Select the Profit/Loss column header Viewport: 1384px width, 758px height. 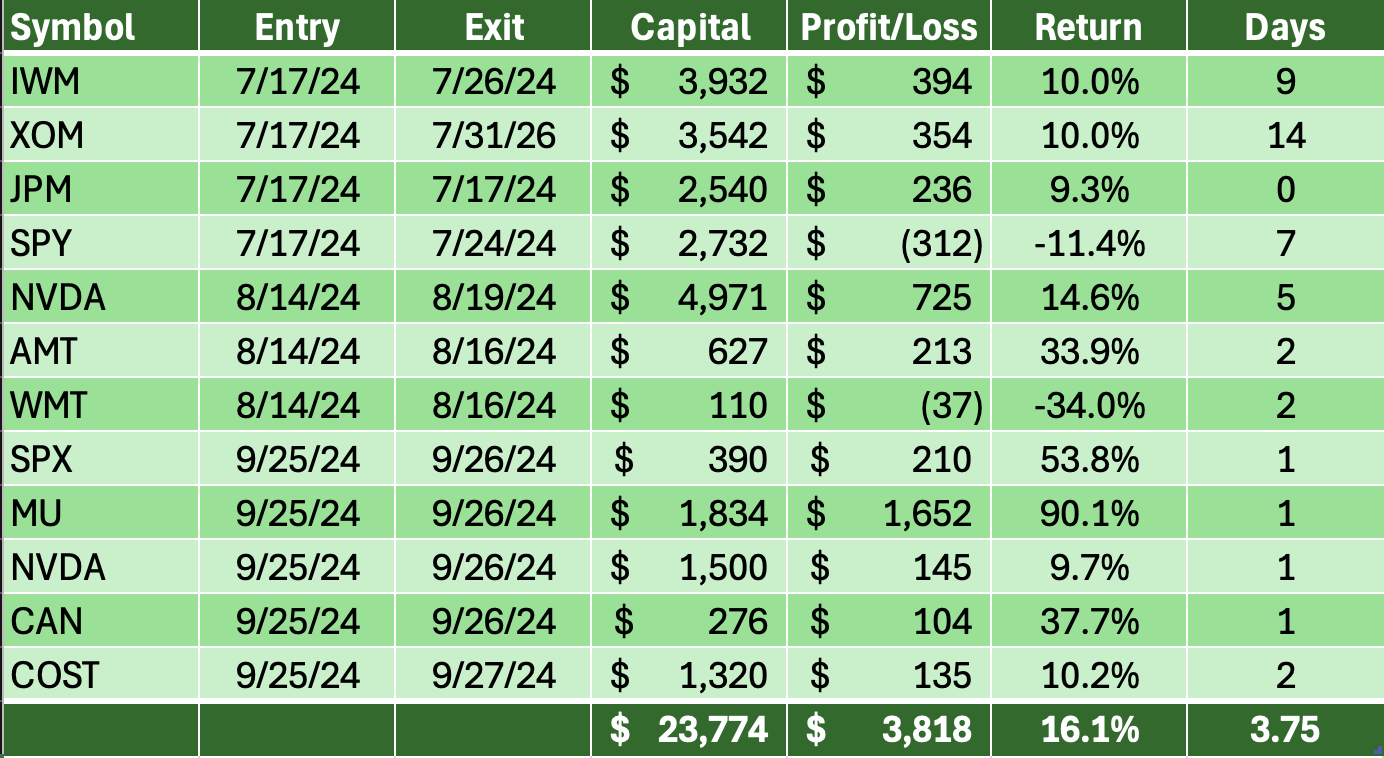[889, 27]
